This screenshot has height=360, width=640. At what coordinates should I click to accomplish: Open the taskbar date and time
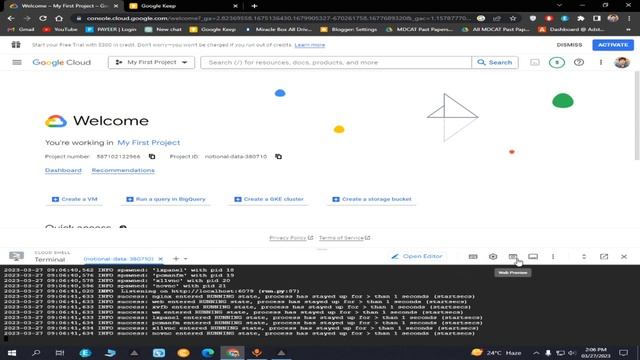[596, 353]
